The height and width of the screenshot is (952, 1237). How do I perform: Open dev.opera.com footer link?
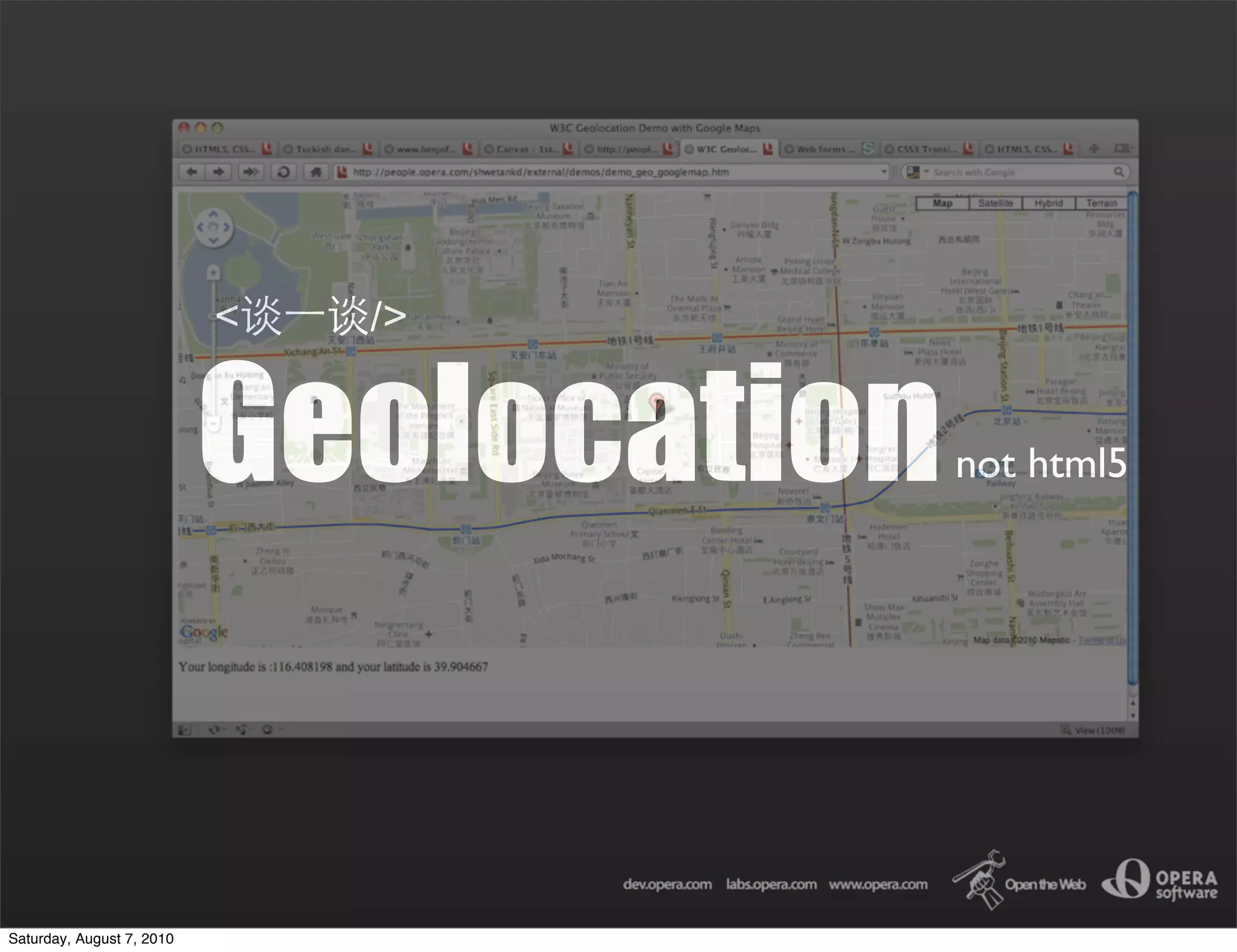point(667,884)
